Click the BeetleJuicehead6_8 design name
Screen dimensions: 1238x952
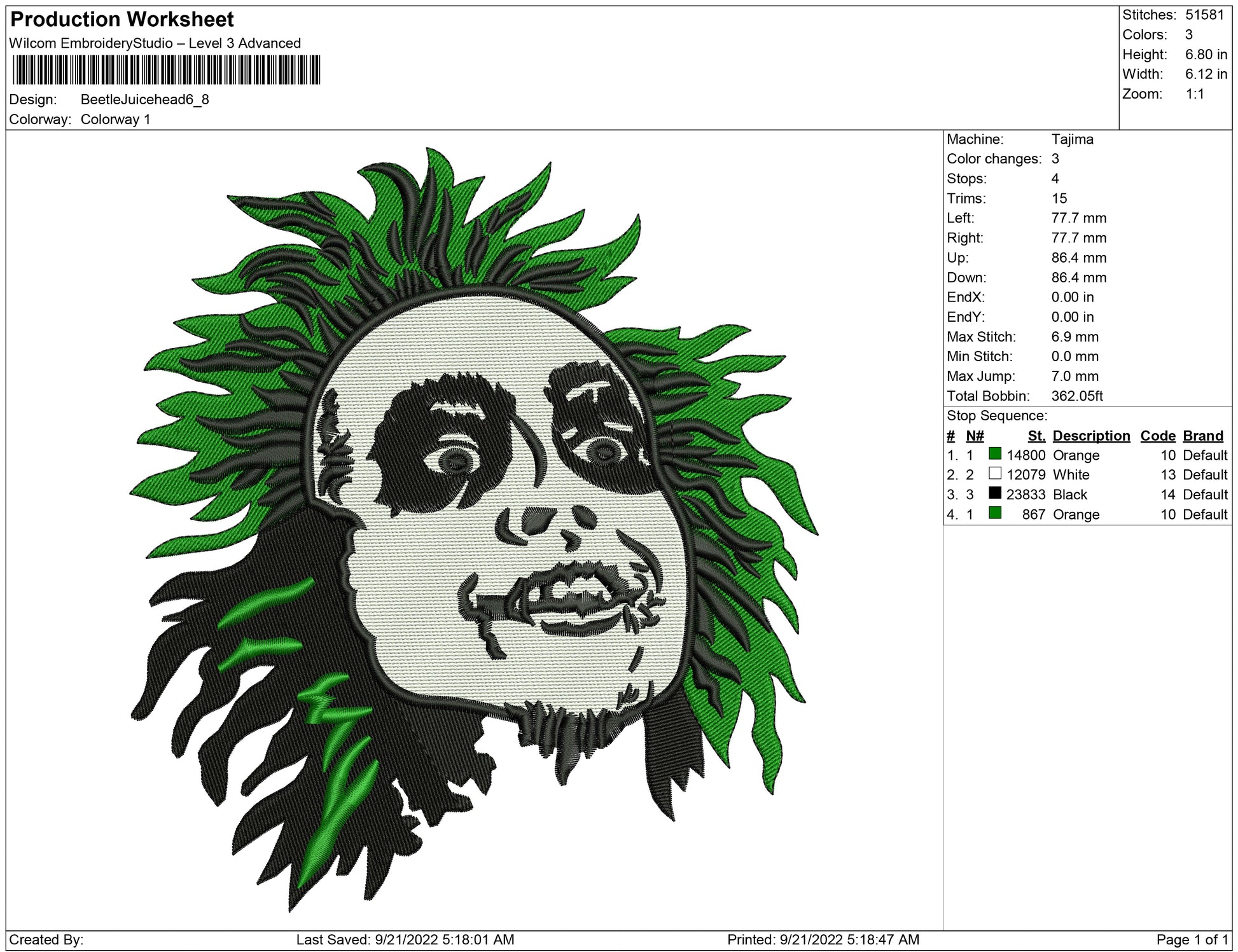pos(144,100)
